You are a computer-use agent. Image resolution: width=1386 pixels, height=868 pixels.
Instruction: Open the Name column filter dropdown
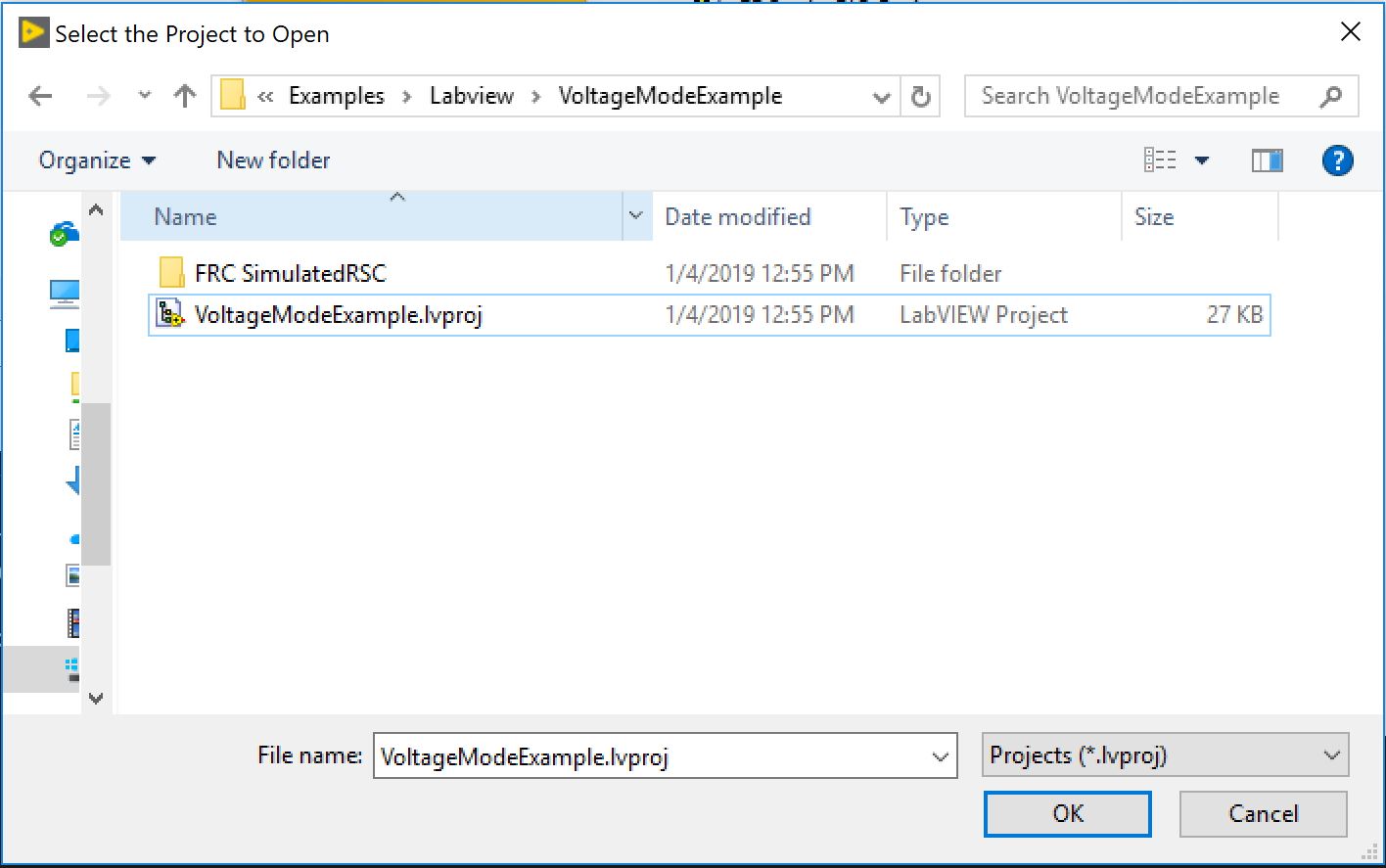coord(636,216)
